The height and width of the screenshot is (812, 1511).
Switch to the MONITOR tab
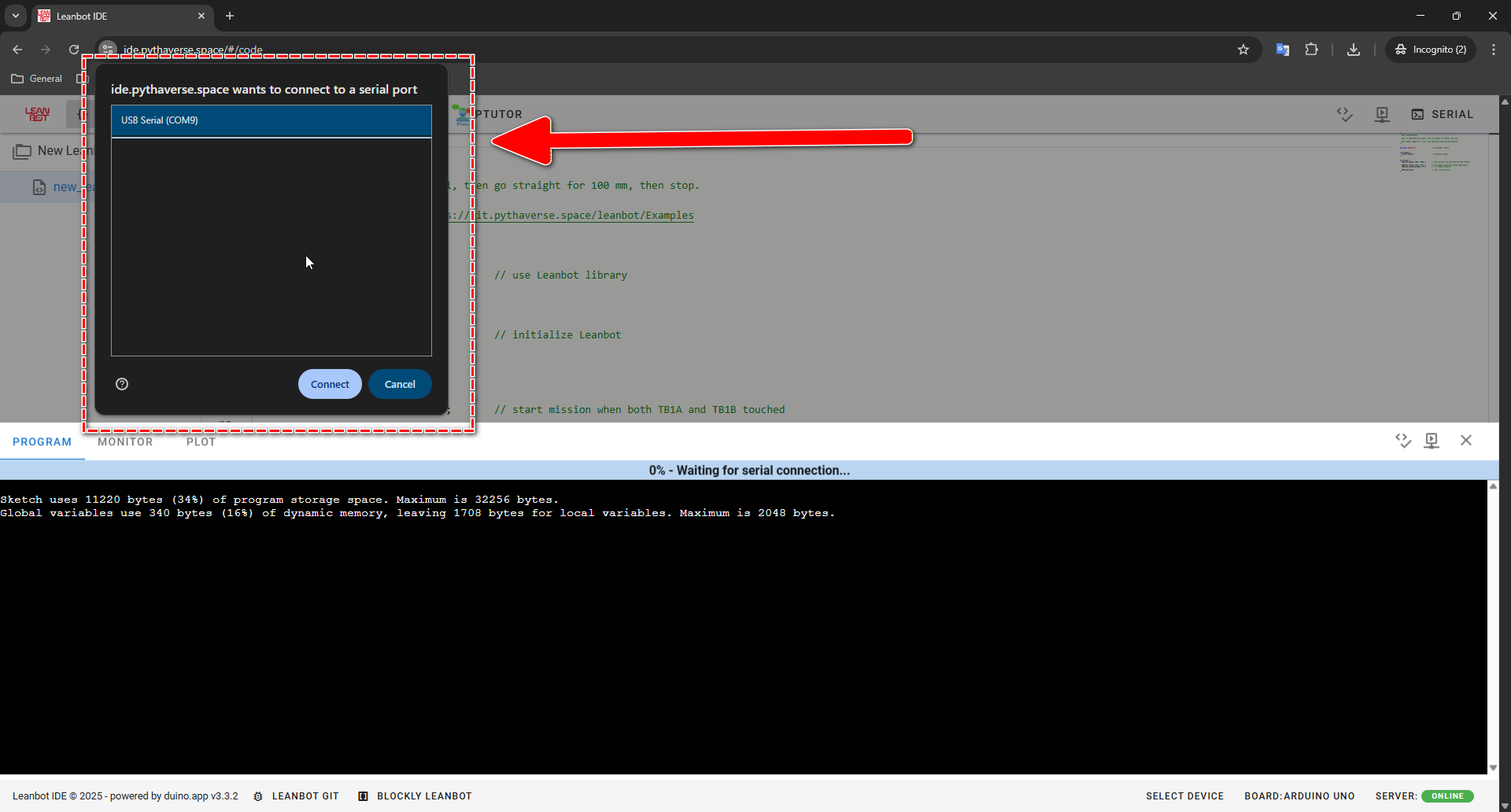click(125, 442)
